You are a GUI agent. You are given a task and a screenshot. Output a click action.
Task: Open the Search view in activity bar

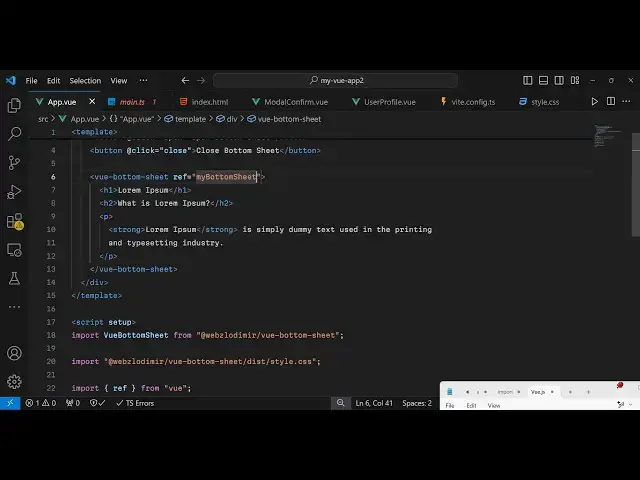click(x=14, y=134)
